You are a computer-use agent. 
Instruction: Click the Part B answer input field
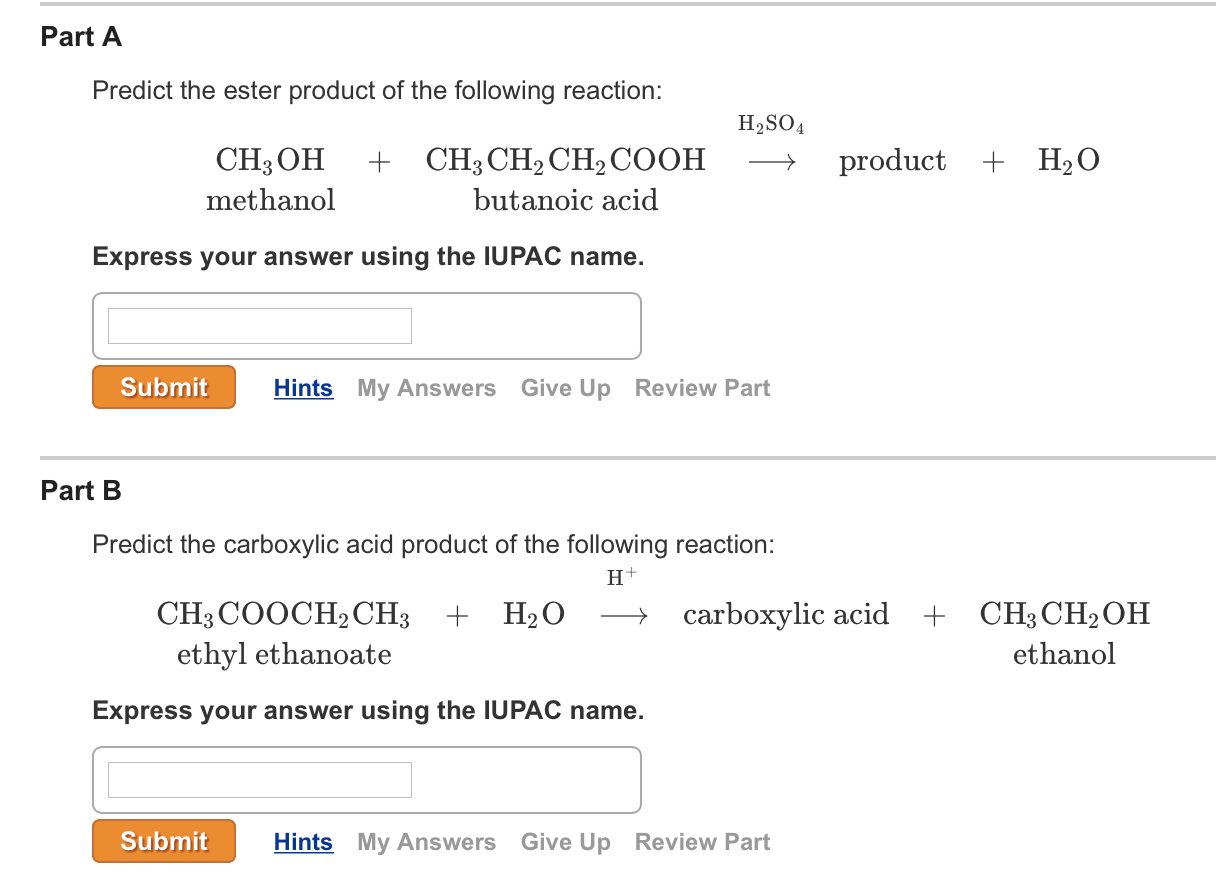pyautogui.click(x=260, y=779)
